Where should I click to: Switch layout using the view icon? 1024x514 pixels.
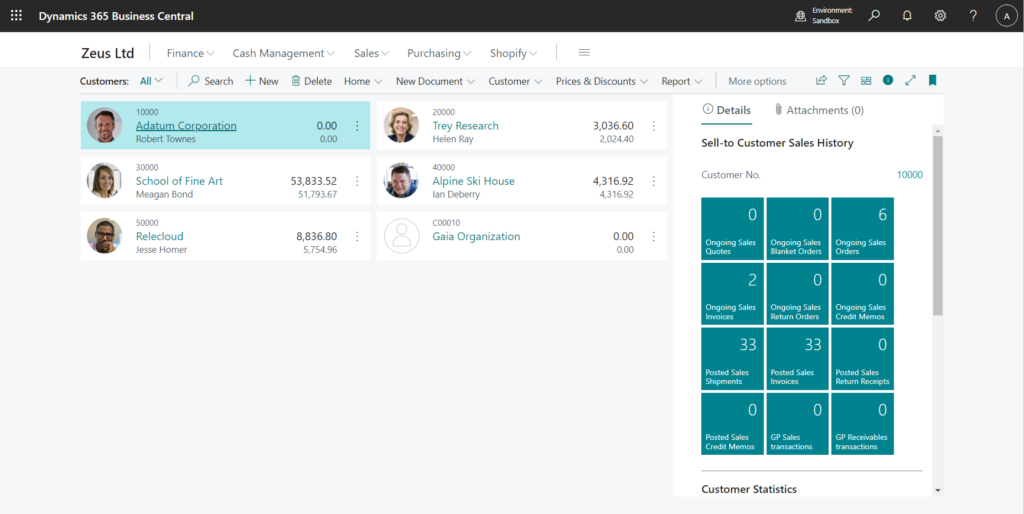click(866, 80)
